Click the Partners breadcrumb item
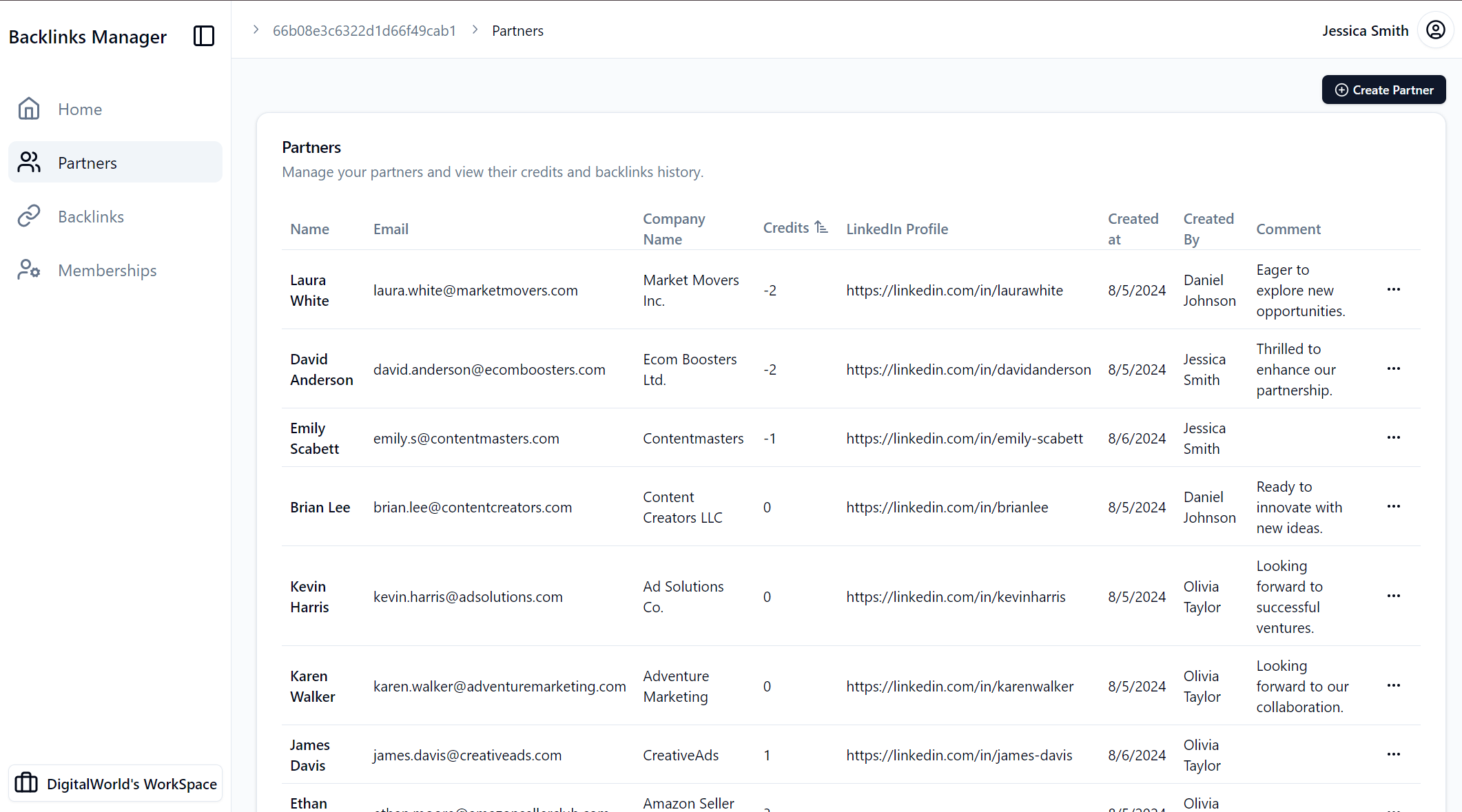The width and height of the screenshot is (1462, 812). click(x=517, y=31)
